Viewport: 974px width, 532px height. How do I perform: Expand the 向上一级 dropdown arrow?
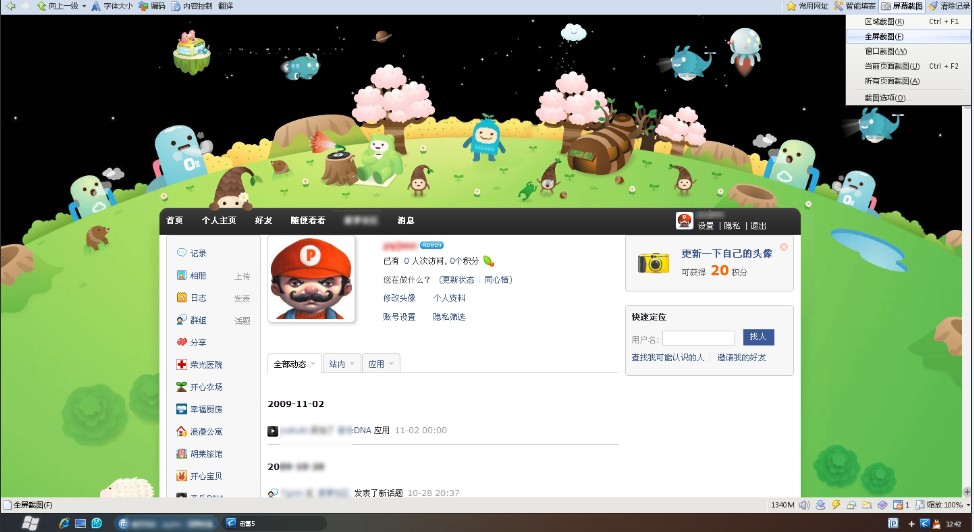84,6
